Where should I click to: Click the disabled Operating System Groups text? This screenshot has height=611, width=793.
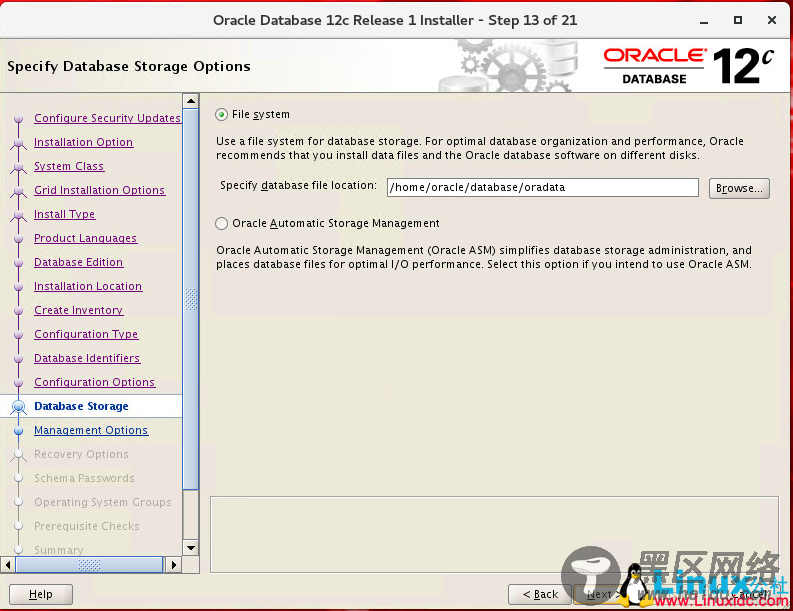click(x=103, y=502)
